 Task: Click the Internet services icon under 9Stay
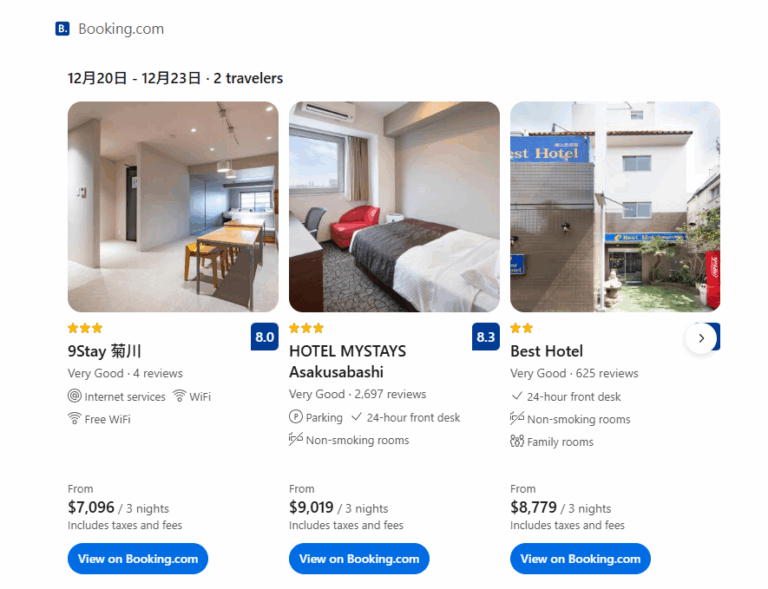(74, 396)
